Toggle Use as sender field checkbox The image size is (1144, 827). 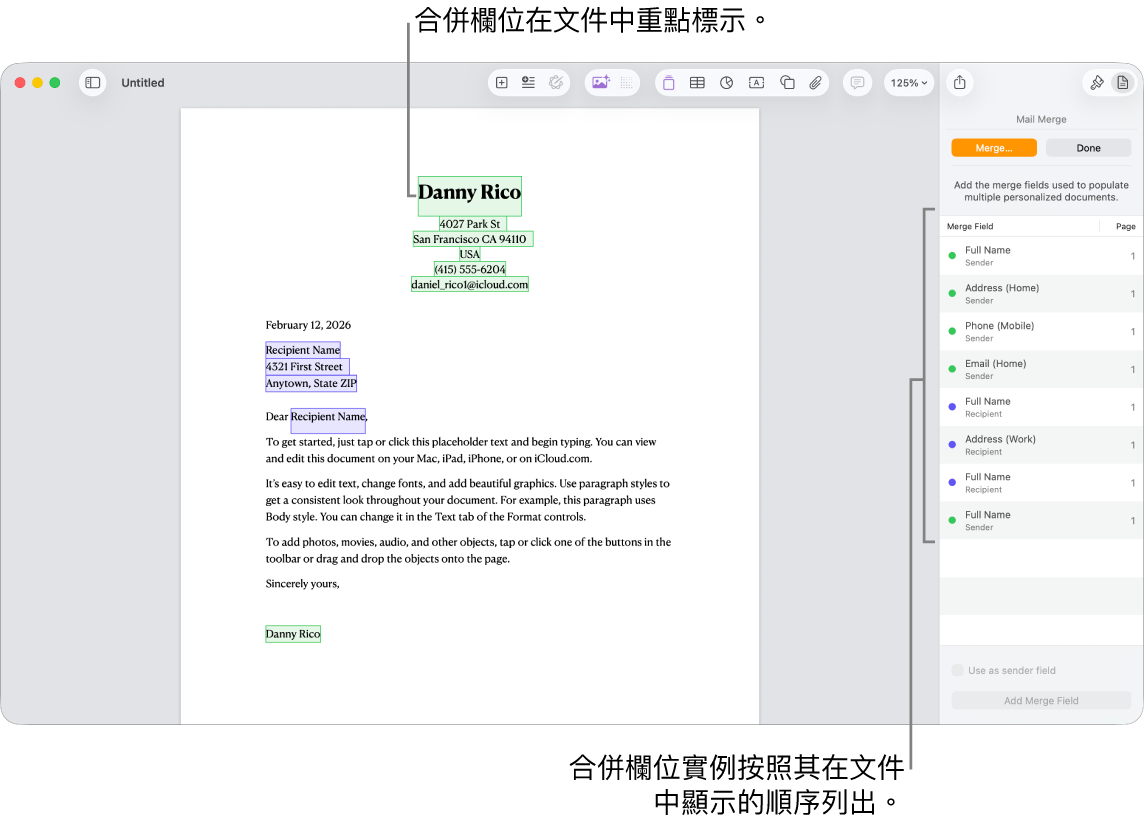click(957, 670)
